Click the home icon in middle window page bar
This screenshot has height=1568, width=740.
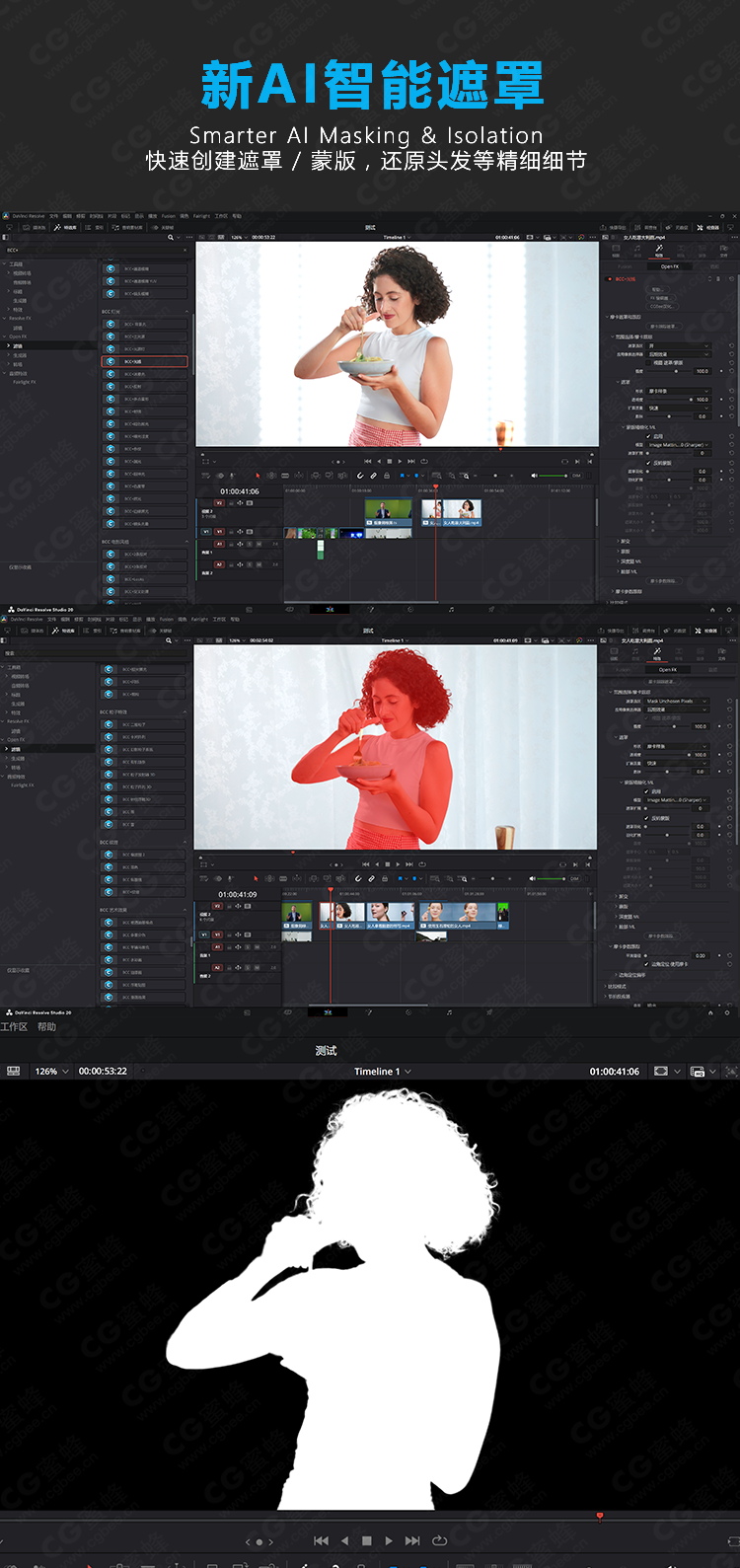(712, 1012)
